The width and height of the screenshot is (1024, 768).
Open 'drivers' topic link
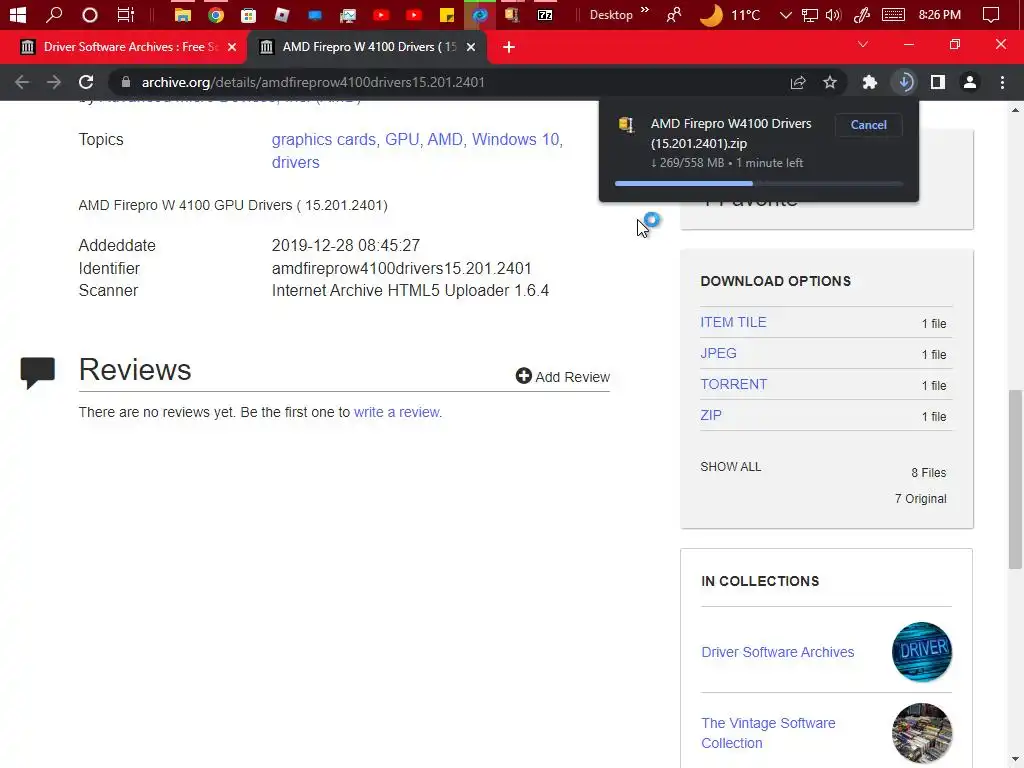(x=295, y=162)
